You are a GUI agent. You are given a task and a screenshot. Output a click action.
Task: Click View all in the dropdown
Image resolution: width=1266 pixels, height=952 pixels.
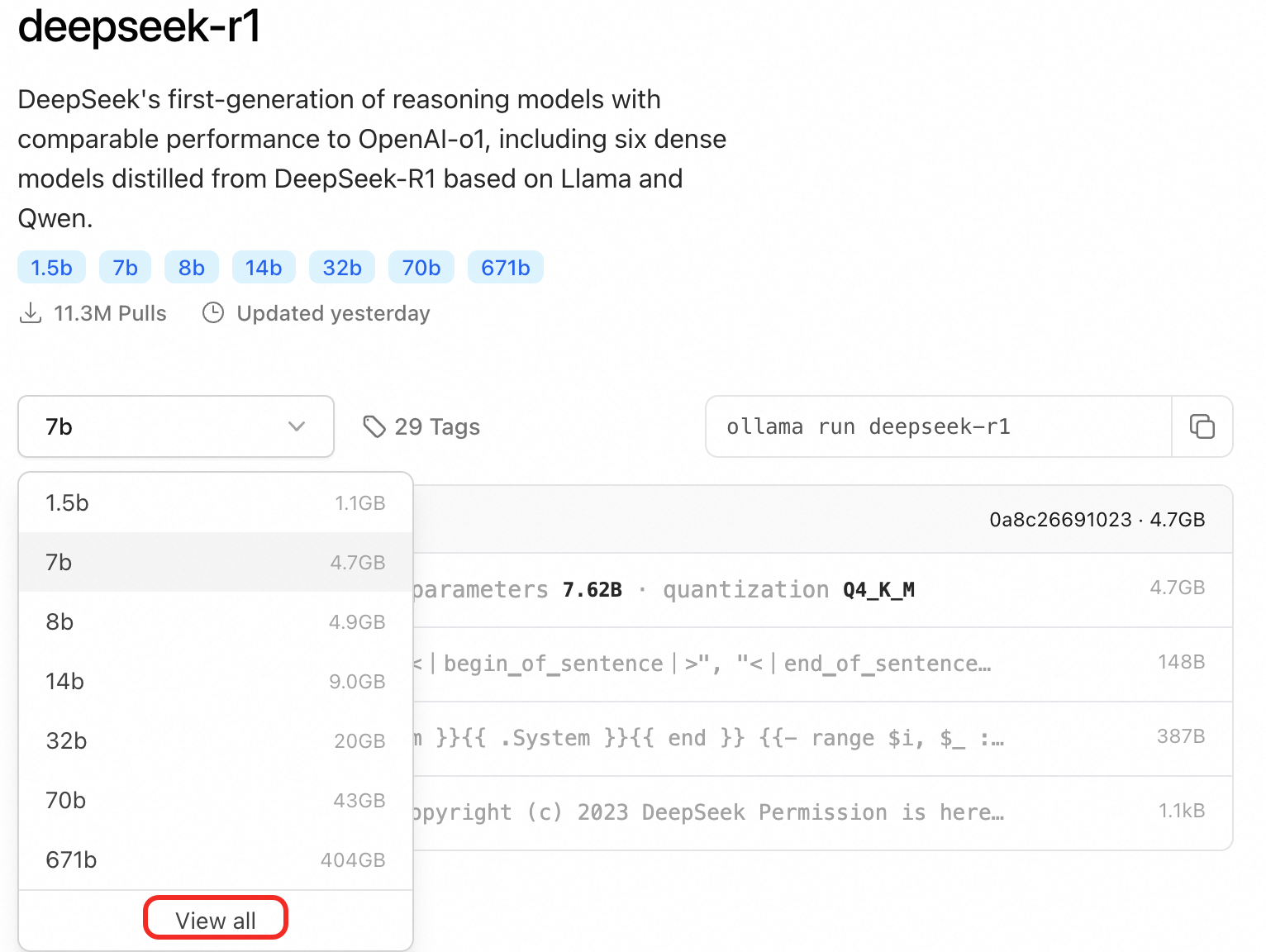click(x=215, y=917)
